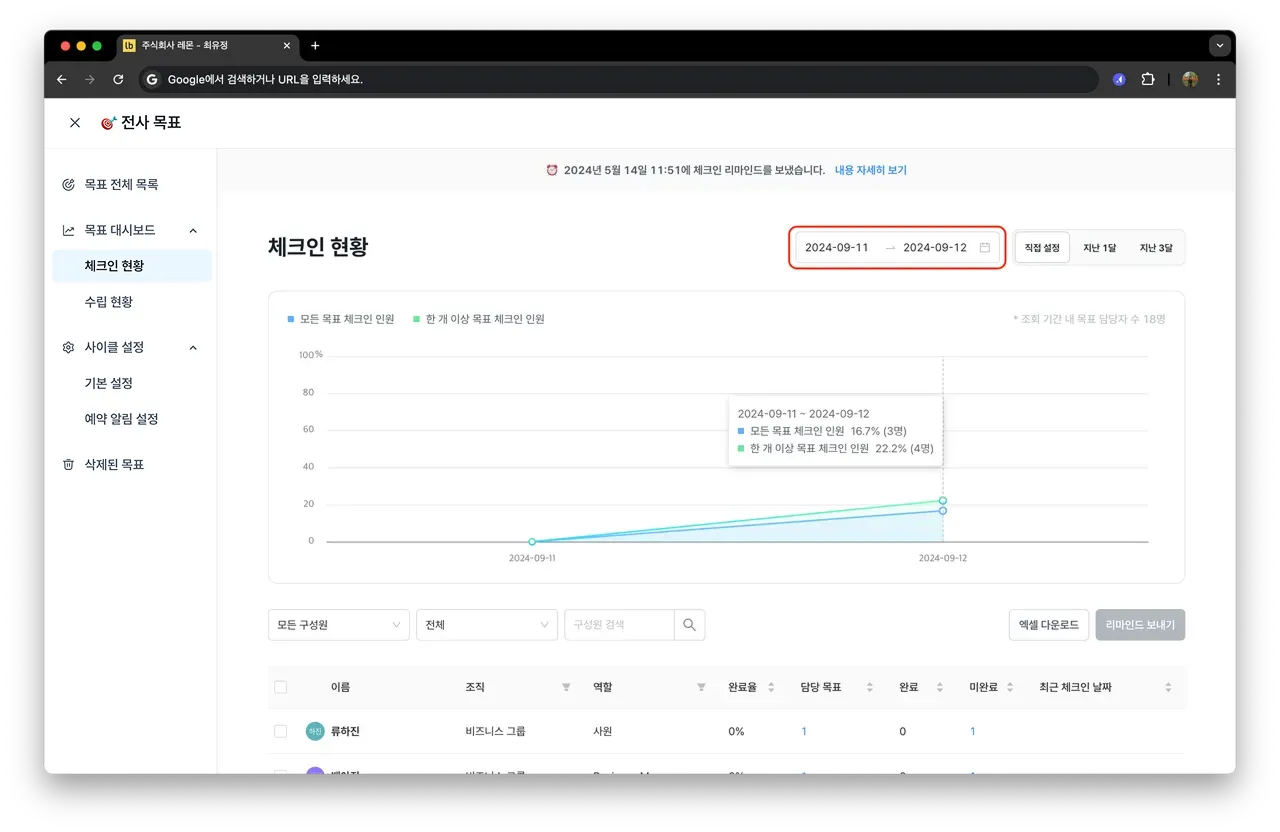Toggle the blue 모든 목표 체크인 인원 legend swatch

click(x=291, y=320)
